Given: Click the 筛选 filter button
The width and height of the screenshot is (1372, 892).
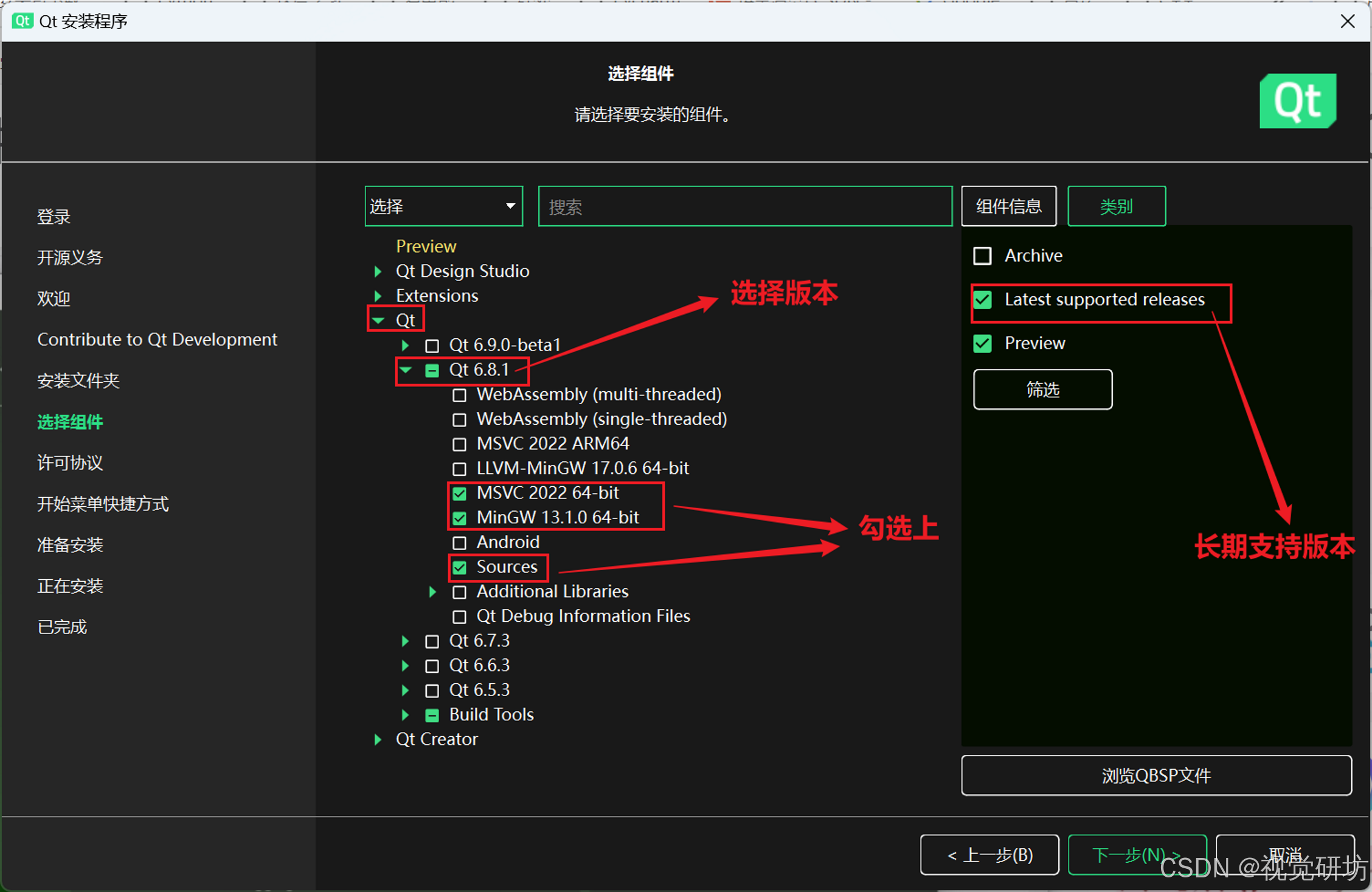Looking at the screenshot, I should pyautogui.click(x=1042, y=389).
